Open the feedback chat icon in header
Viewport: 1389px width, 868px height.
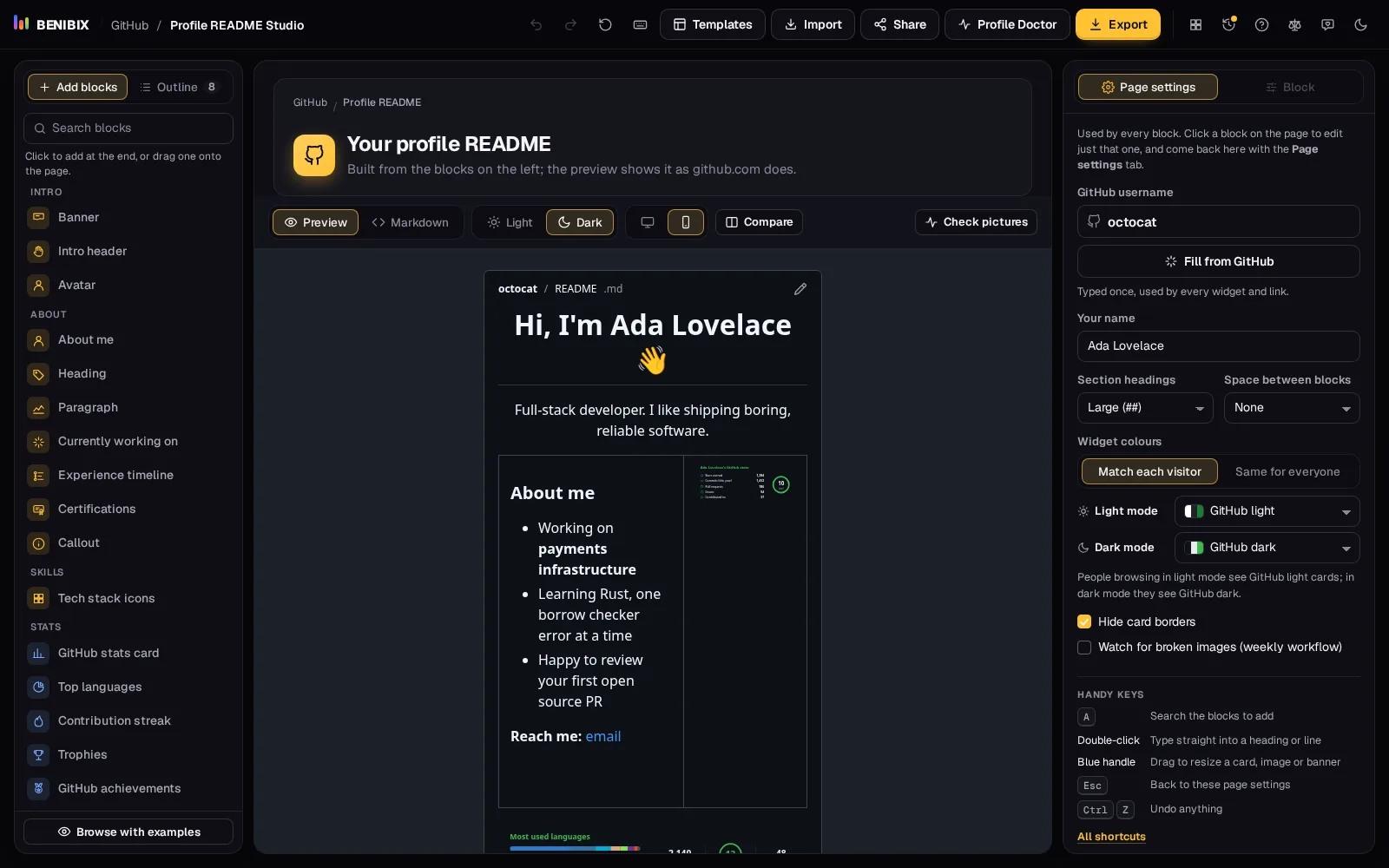point(1327,25)
